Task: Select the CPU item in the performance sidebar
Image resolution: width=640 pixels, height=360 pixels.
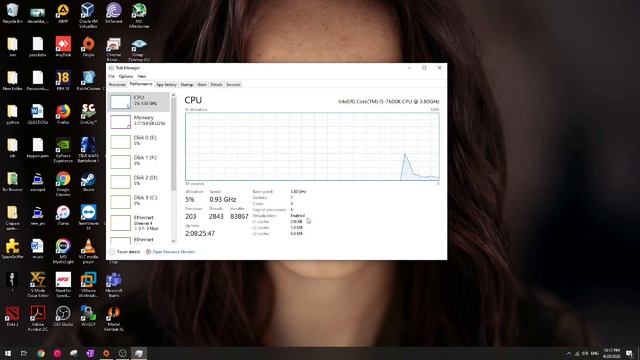Action: click(139, 101)
